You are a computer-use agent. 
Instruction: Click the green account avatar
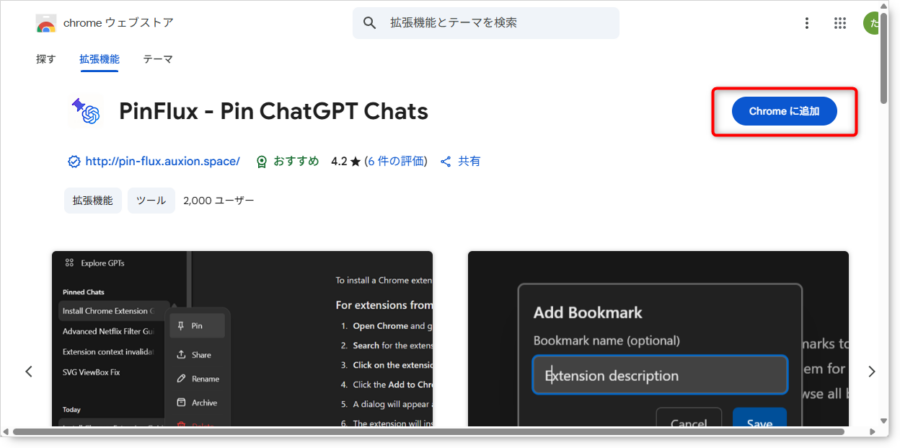coord(871,23)
